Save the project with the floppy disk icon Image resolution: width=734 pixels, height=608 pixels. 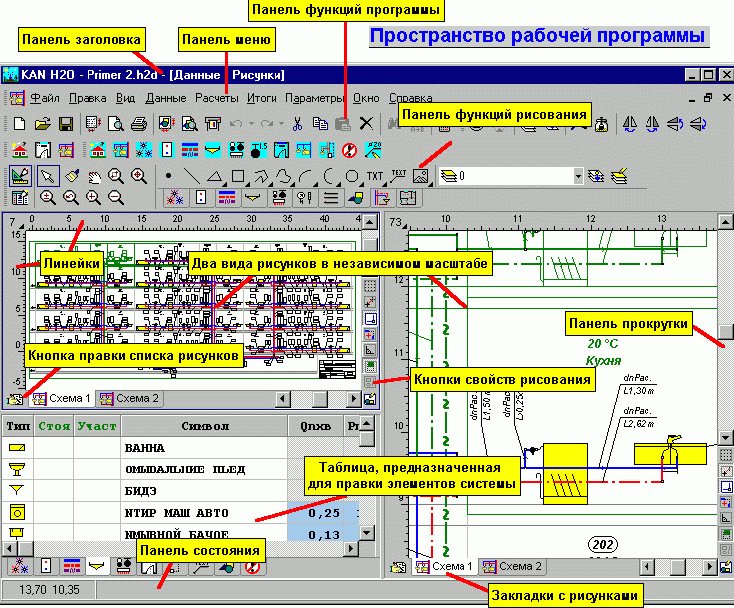66,124
